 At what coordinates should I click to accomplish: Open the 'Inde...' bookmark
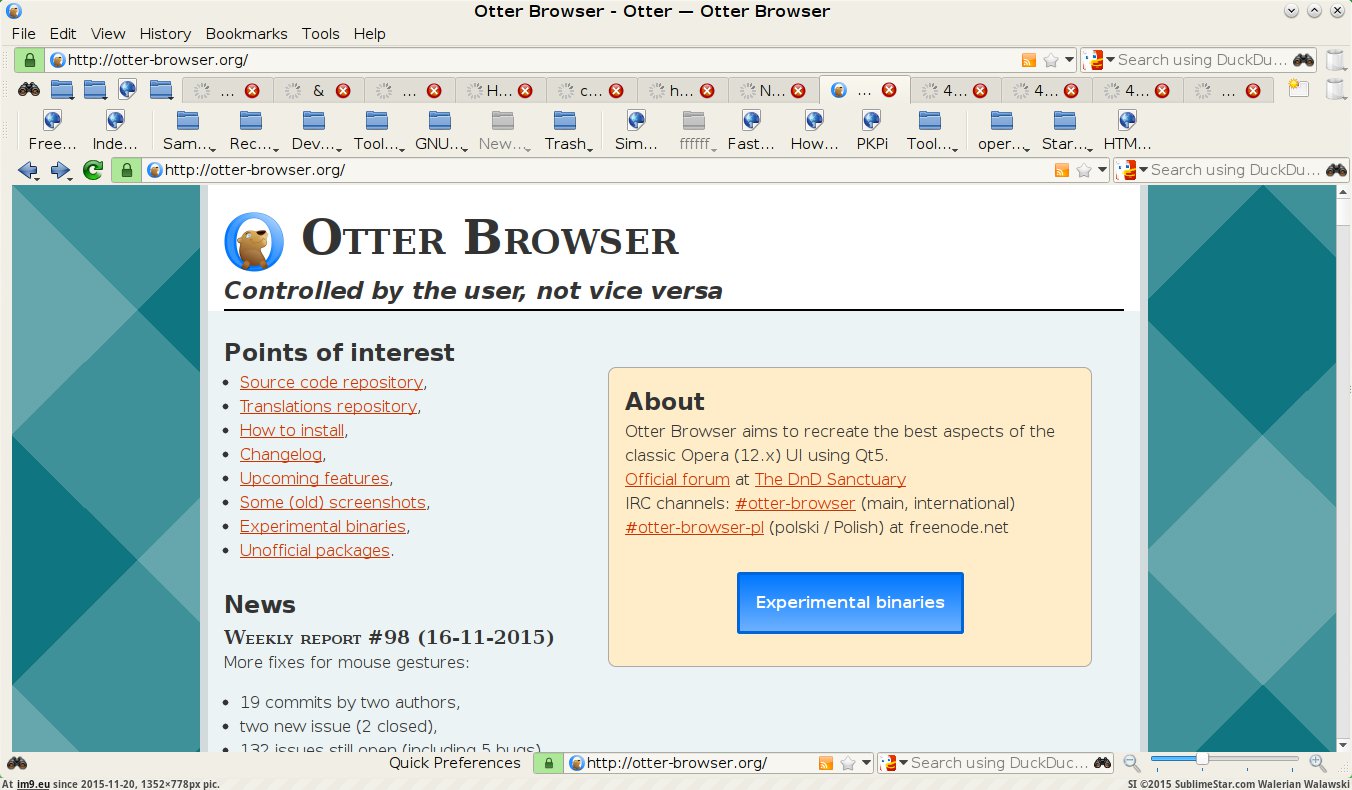pyautogui.click(x=115, y=131)
